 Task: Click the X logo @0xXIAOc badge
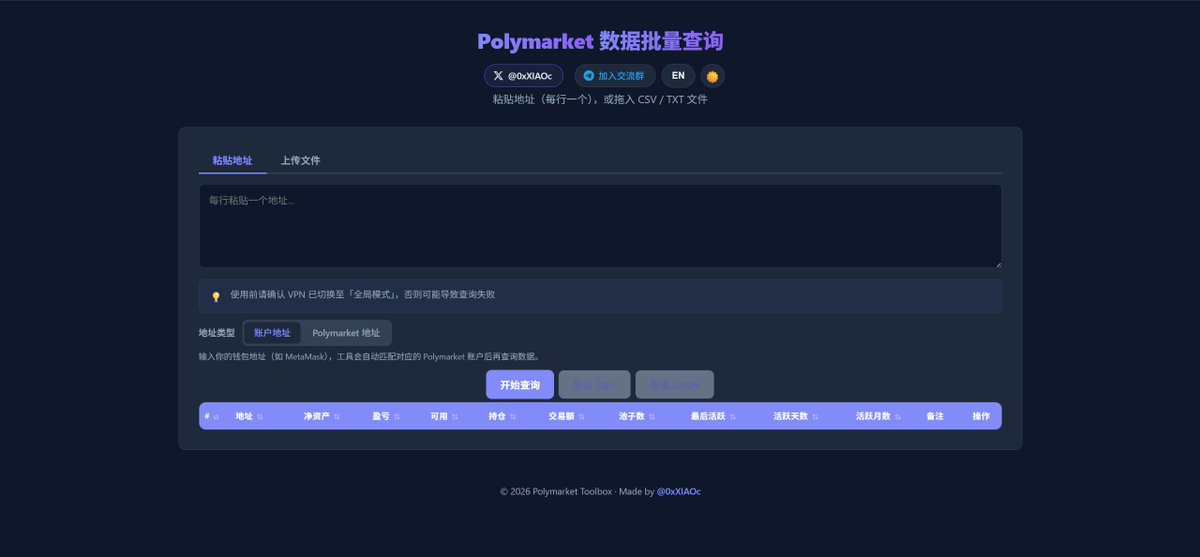click(523, 76)
